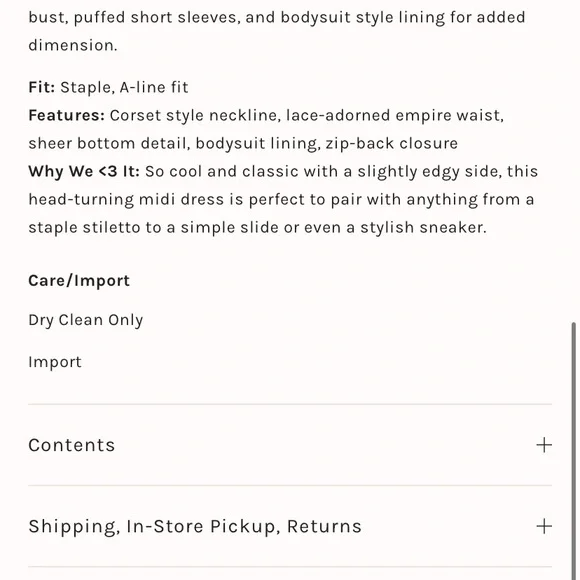
Task: Click the vertical scrollbar thumb
Action: [x=573, y=451]
